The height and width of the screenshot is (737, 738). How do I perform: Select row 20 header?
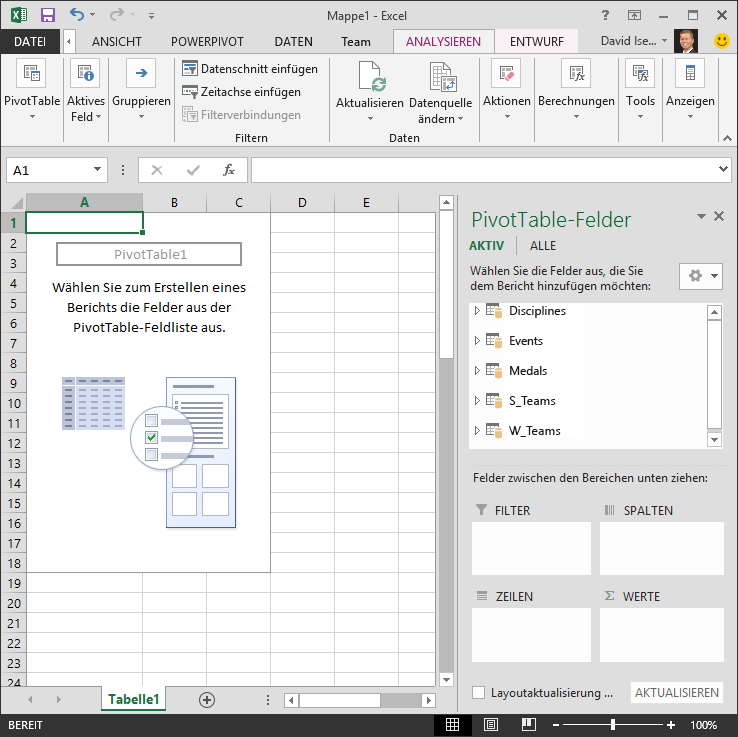(x=14, y=603)
